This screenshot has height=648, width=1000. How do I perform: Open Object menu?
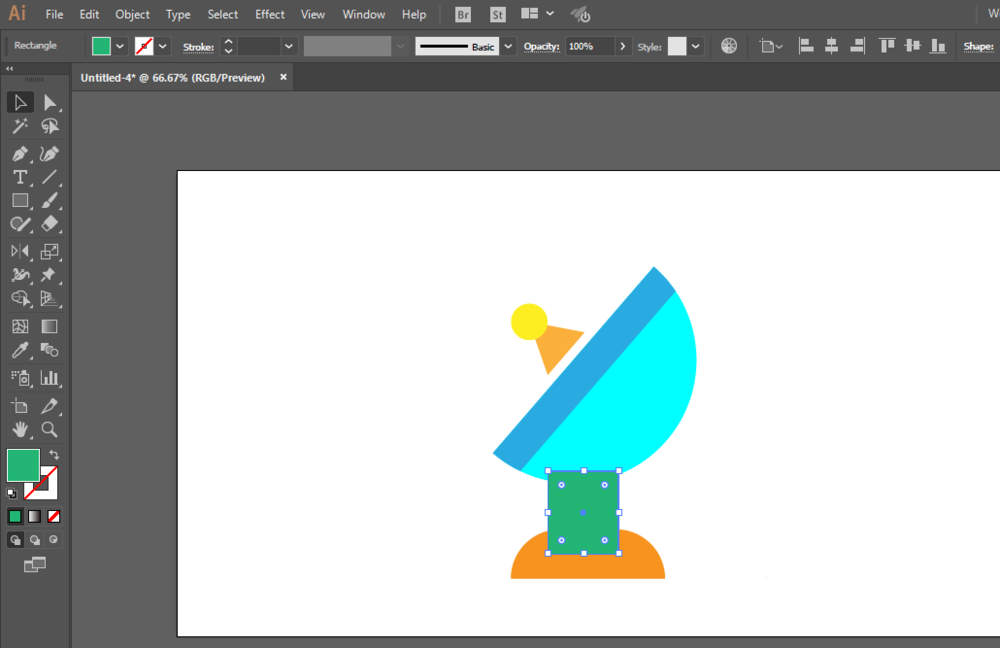132,14
